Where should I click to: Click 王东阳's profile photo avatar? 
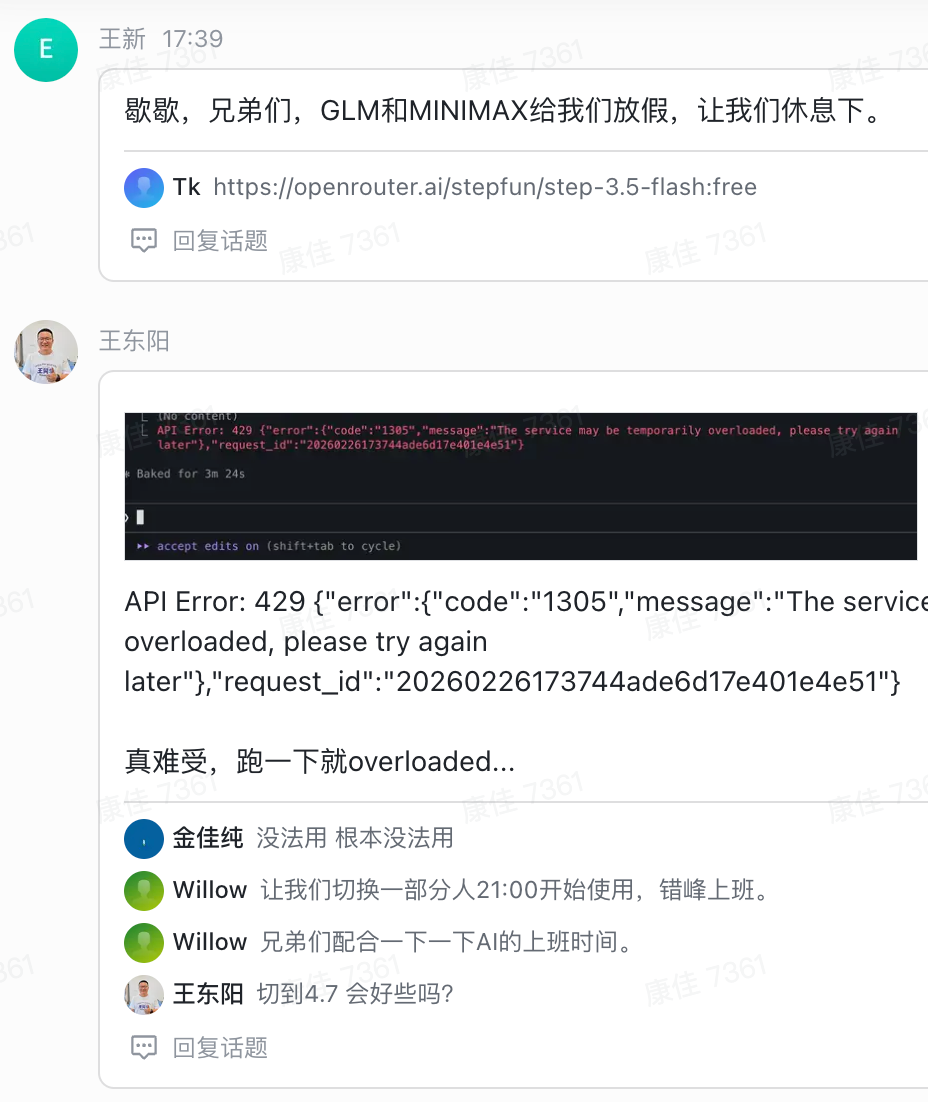pos(46,352)
